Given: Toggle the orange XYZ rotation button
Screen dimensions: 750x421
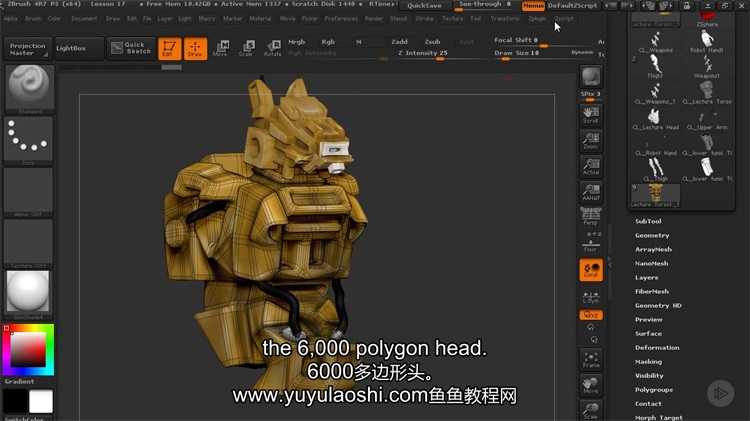Looking at the screenshot, I should point(591,315).
